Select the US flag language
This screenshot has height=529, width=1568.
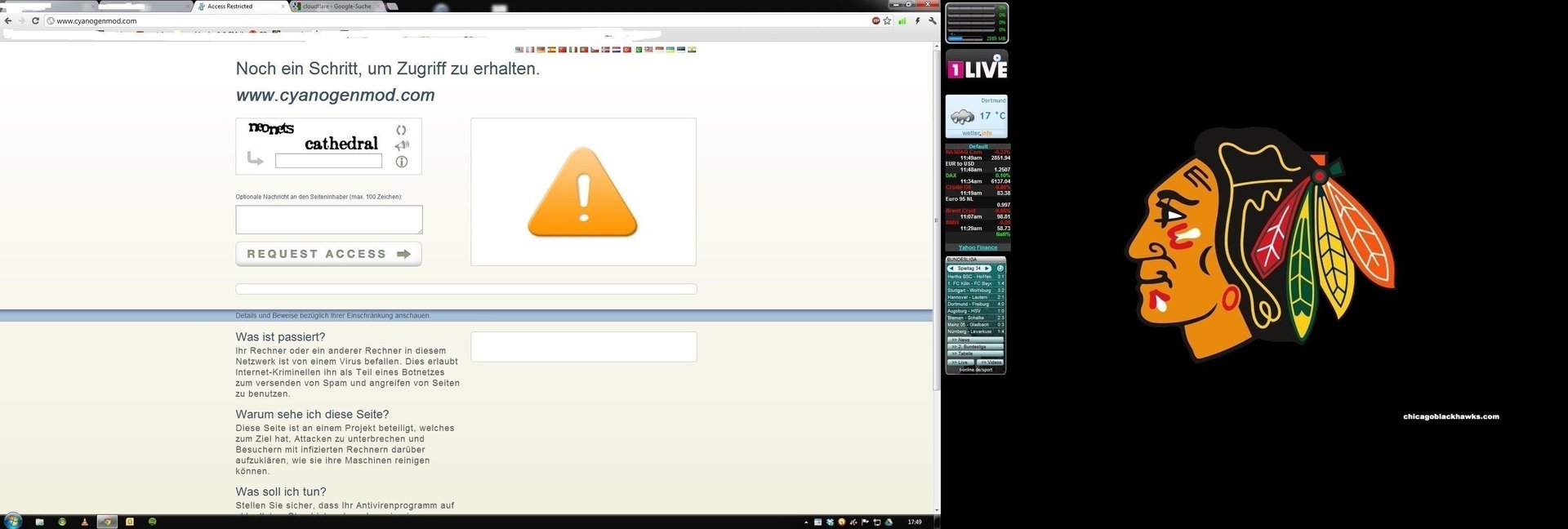519,50
